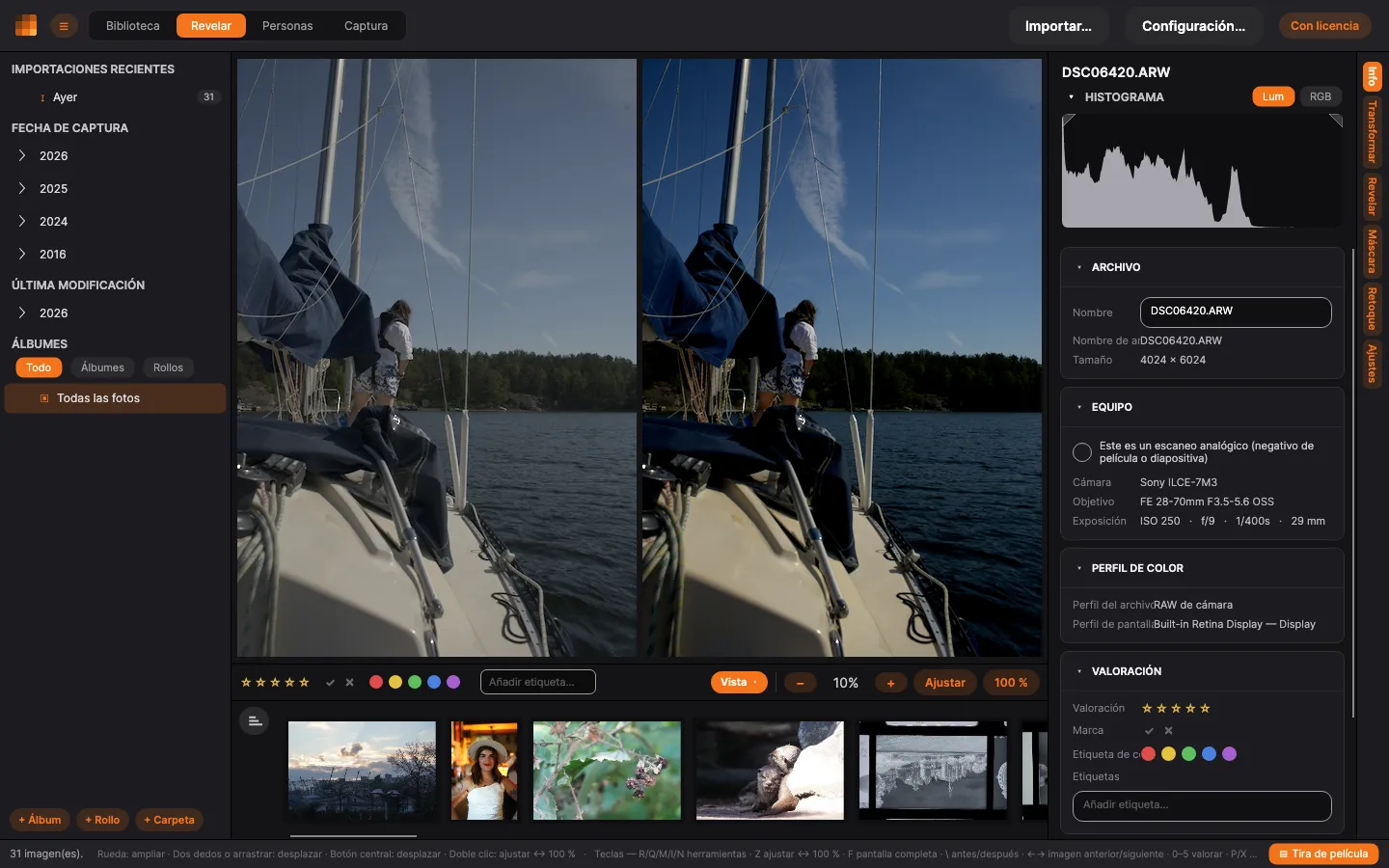Click the Marca X in Valoración panel
Image resolution: width=1389 pixels, height=868 pixels.
coord(1168,730)
